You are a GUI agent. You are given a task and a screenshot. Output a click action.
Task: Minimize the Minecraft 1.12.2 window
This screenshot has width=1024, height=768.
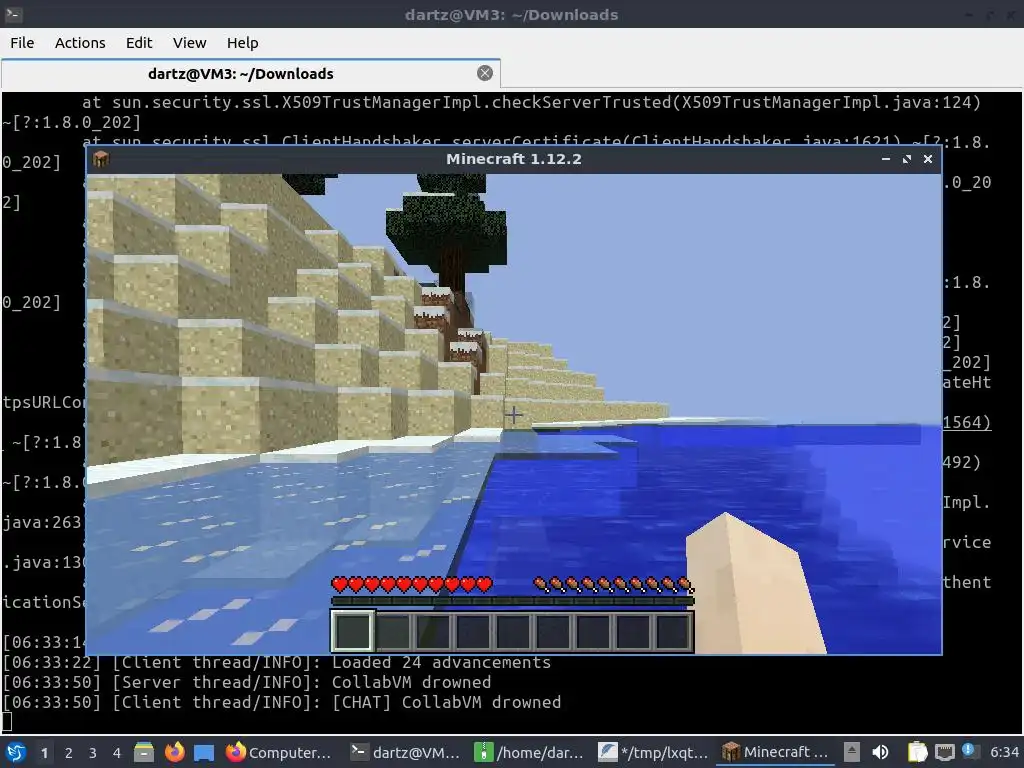(x=886, y=159)
